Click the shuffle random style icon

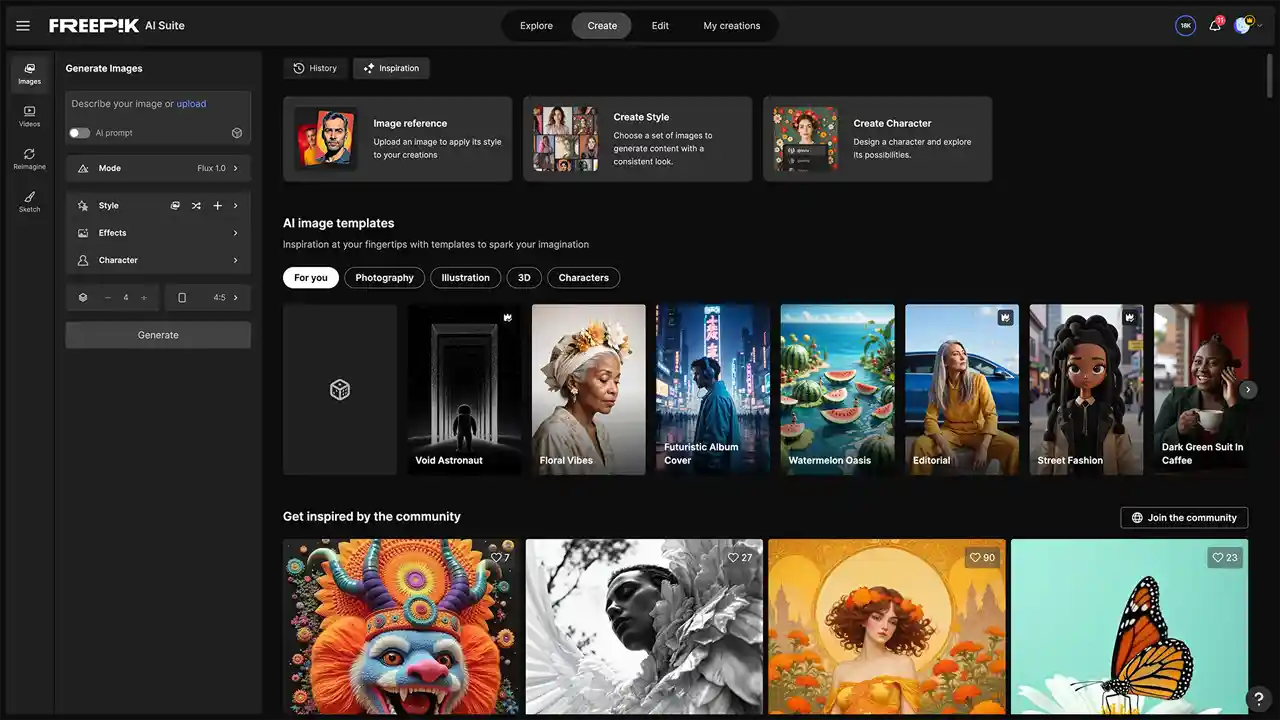click(196, 206)
